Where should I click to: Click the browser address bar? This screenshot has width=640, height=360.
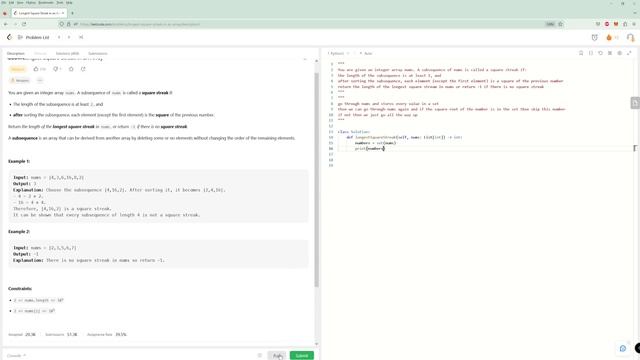[x=310, y=24]
